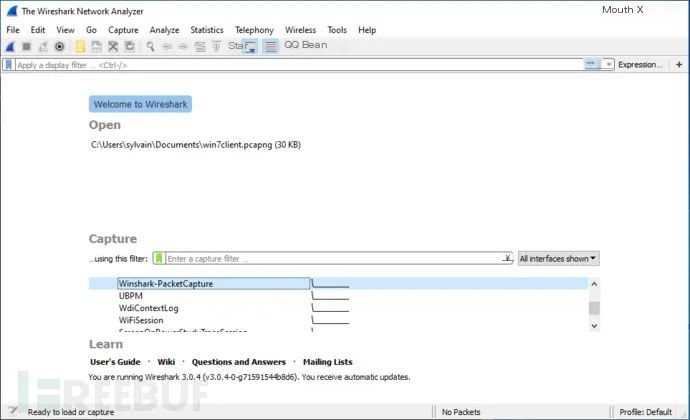Reload this capture file icon
This screenshot has width=690, height=420.
tap(130, 46)
